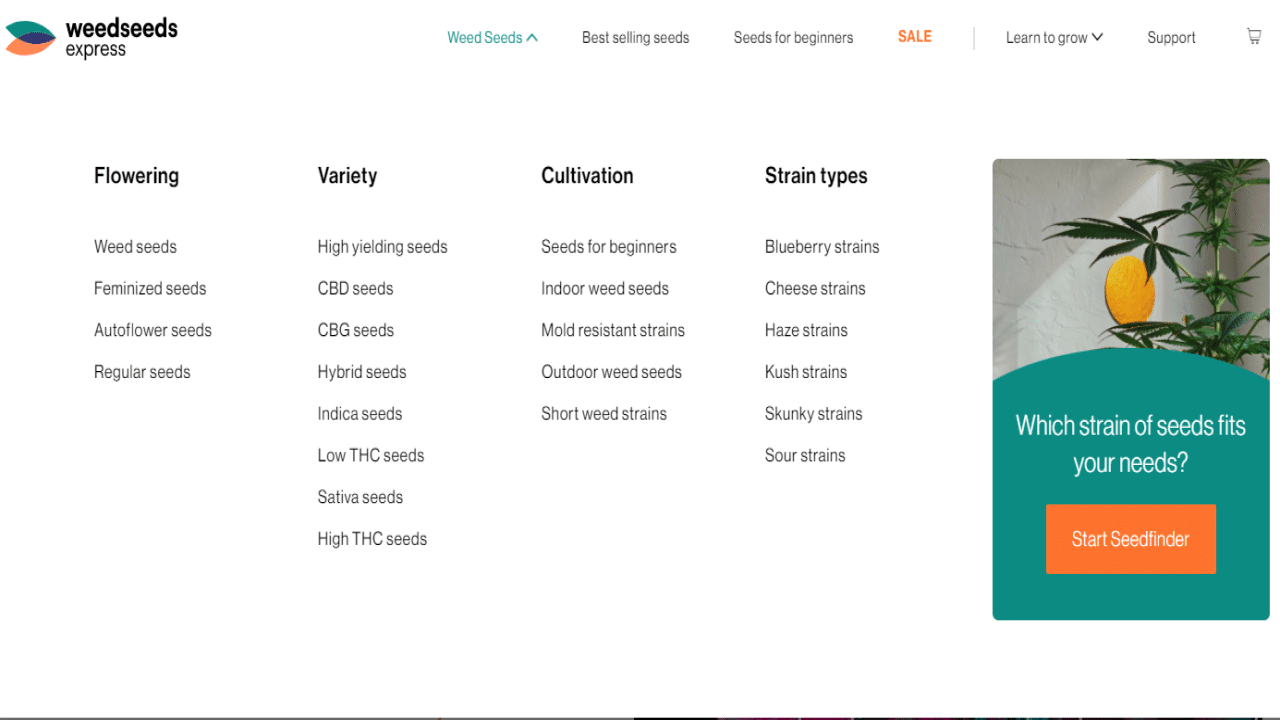Click the Start Seedfinder button
The width and height of the screenshot is (1280, 720).
click(1131, 539)
